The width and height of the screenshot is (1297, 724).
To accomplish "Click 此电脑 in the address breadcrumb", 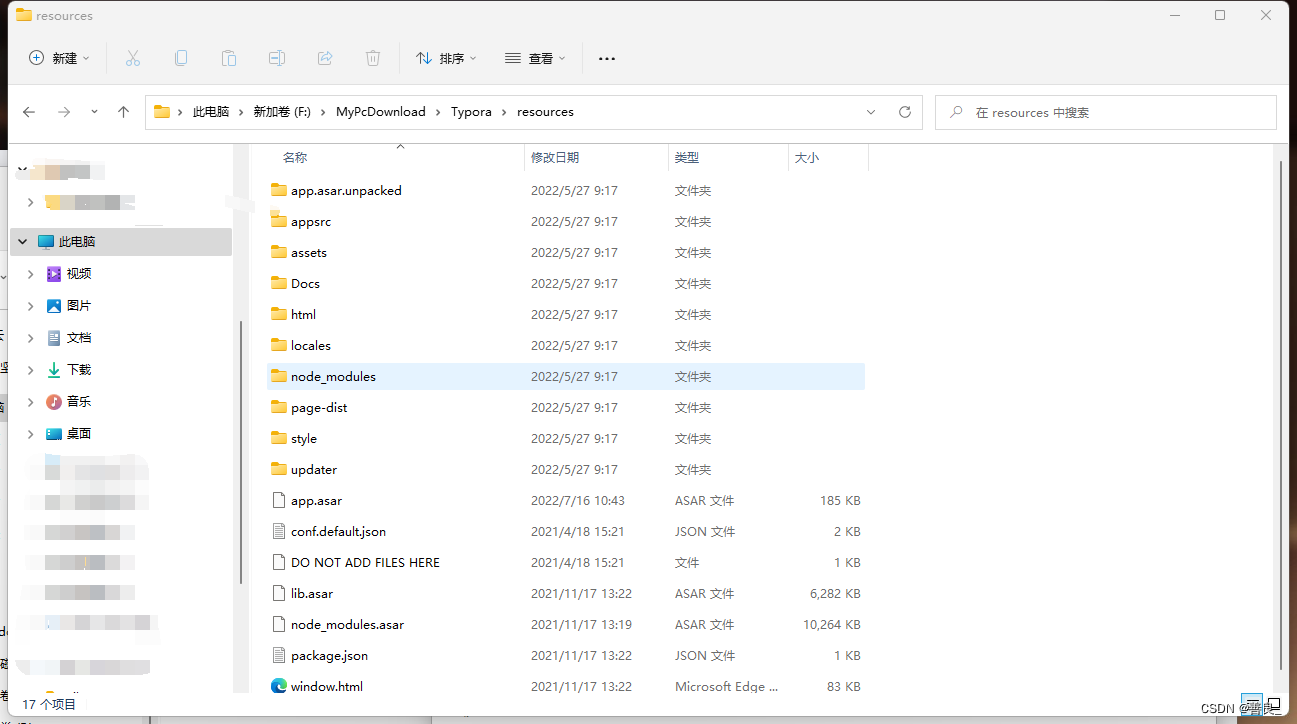I will [211, 112].
